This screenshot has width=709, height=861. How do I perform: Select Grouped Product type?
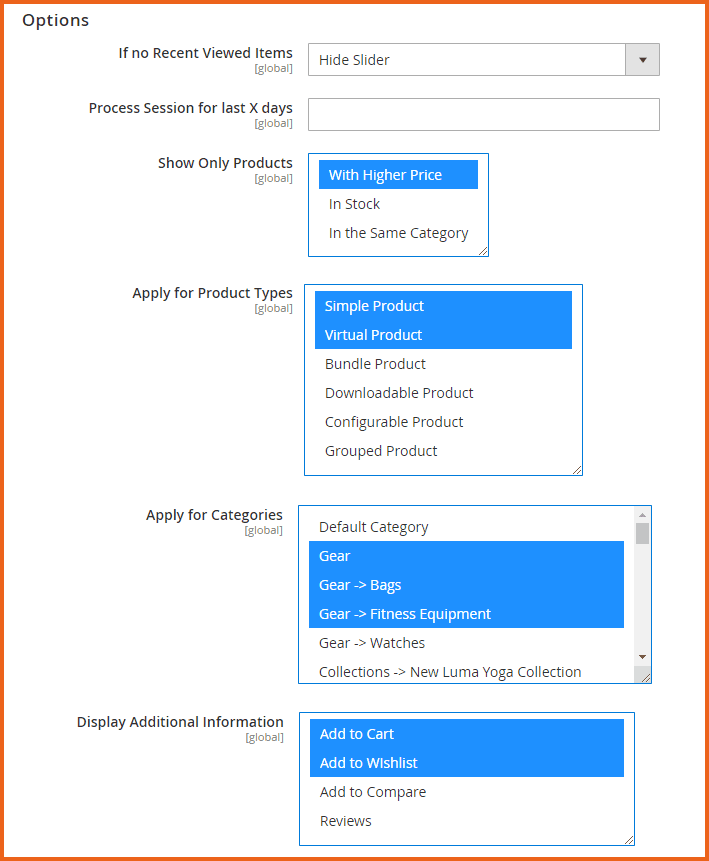(x=381, y=451)
